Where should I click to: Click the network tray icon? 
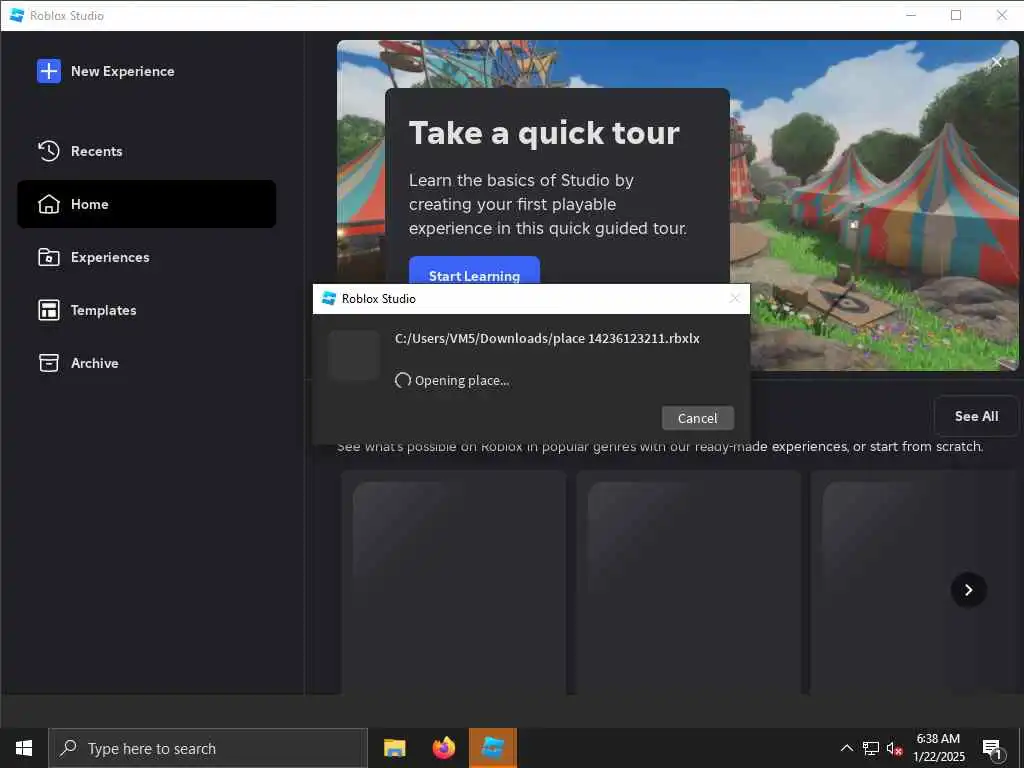click(871, 748)
